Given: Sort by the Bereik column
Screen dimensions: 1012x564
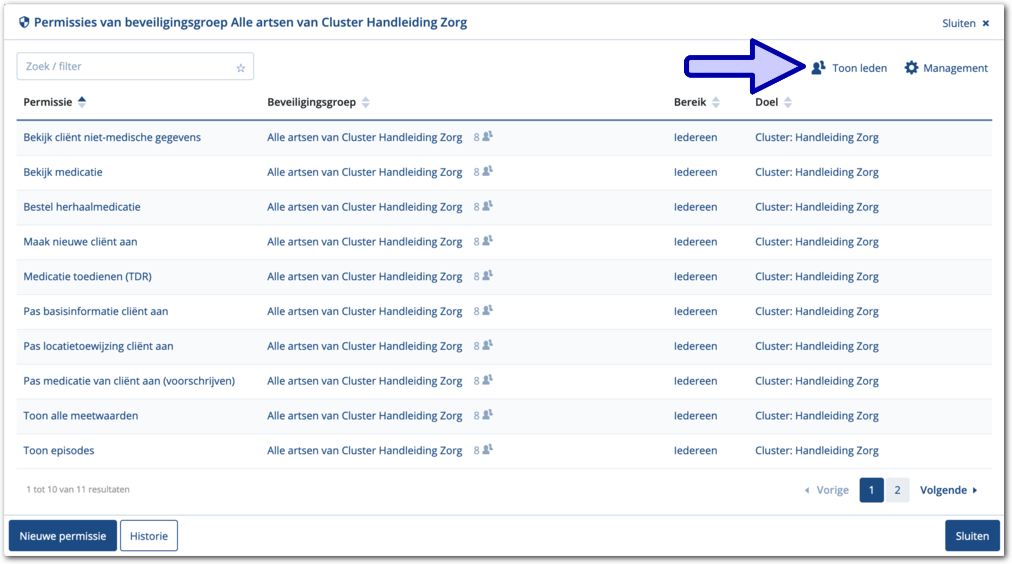Looking at the screenshot, I should point(716,102).
